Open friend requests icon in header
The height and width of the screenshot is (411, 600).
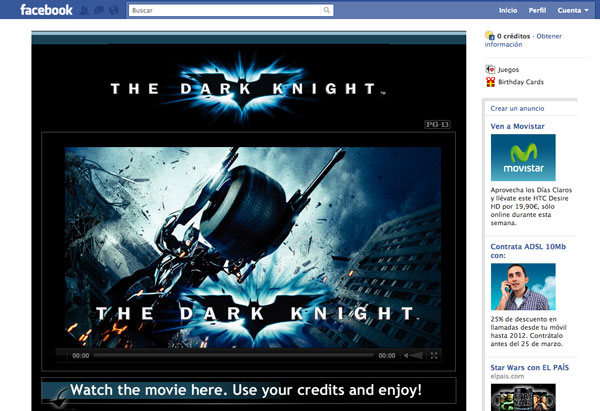(85, 10)
